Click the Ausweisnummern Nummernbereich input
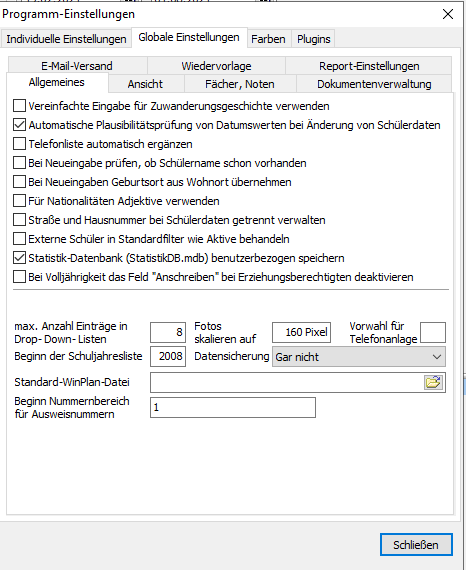 click(233, 408)
